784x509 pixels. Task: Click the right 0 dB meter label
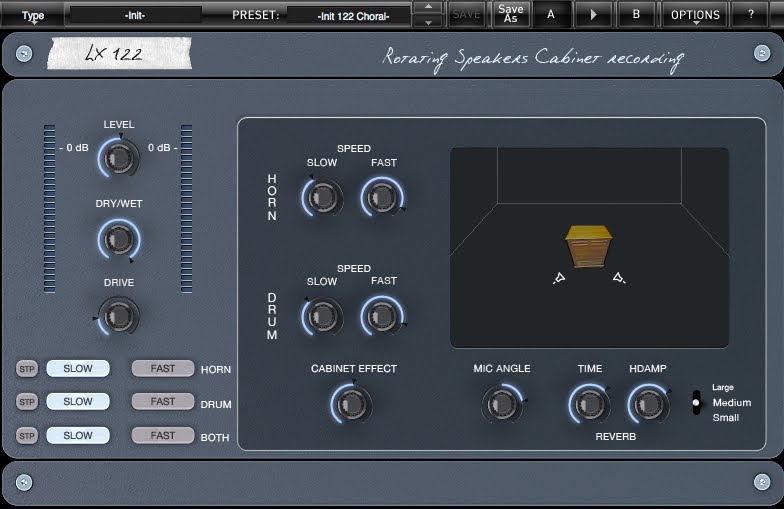(x=162, y=148)
